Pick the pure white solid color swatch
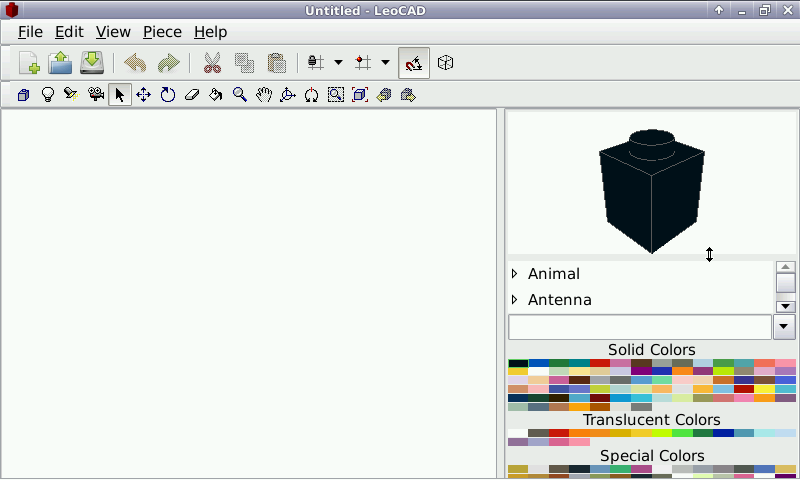Image resolution: width=800 pixels, height=480 pixels. [539, 371]
